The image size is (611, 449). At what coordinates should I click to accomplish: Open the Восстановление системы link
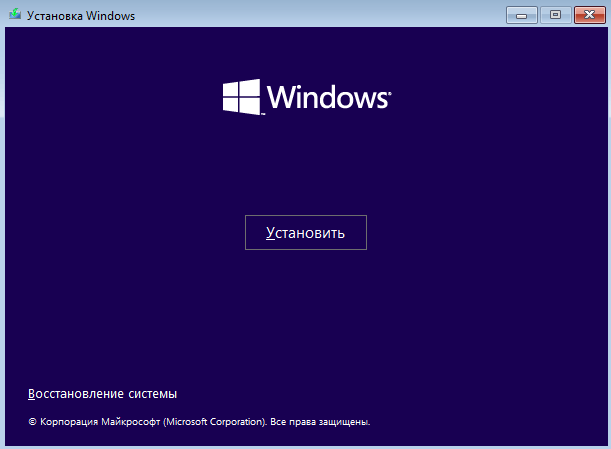(x=102, y=394)
